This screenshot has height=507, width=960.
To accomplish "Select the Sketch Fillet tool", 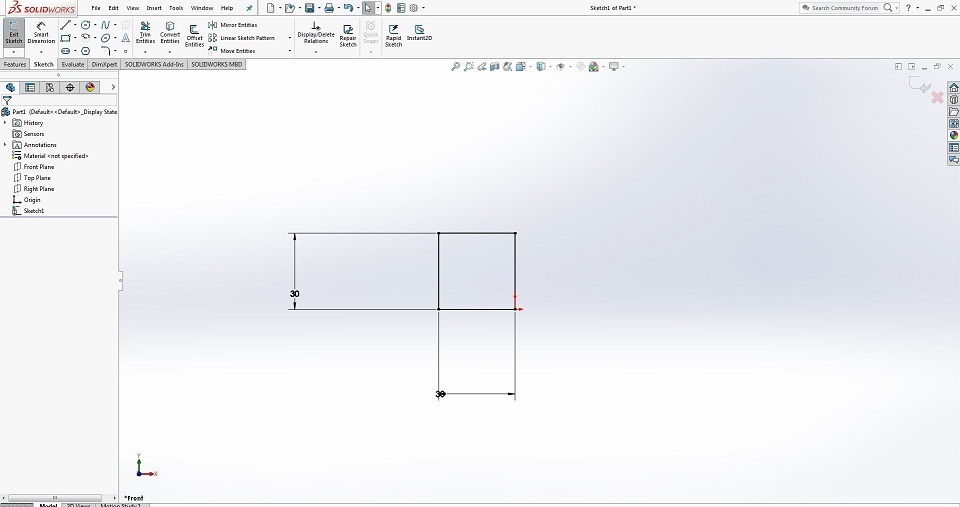I will point(105,51).
